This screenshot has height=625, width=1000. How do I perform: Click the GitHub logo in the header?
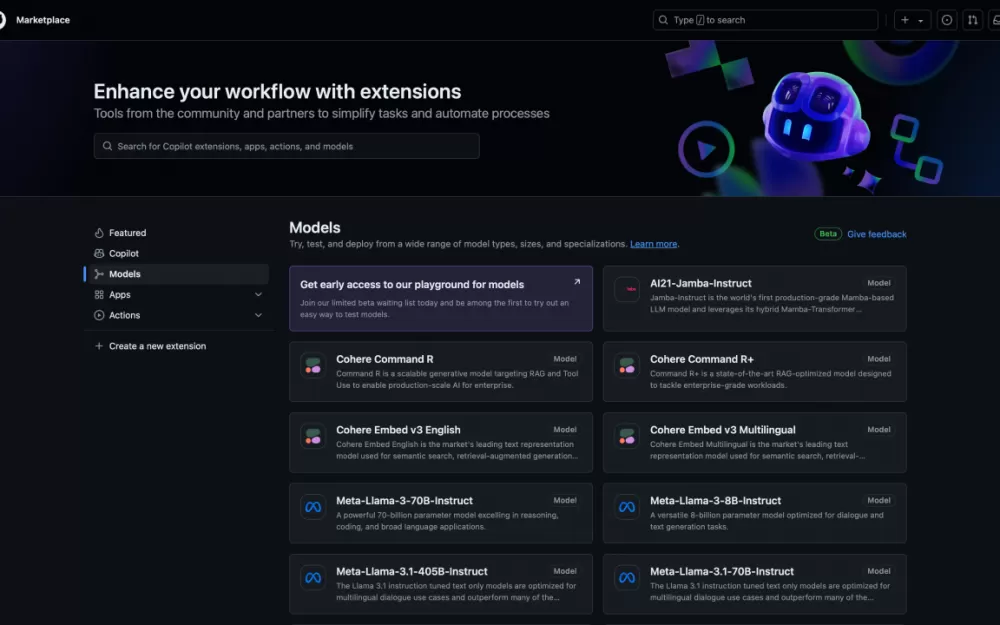(2, 20)
